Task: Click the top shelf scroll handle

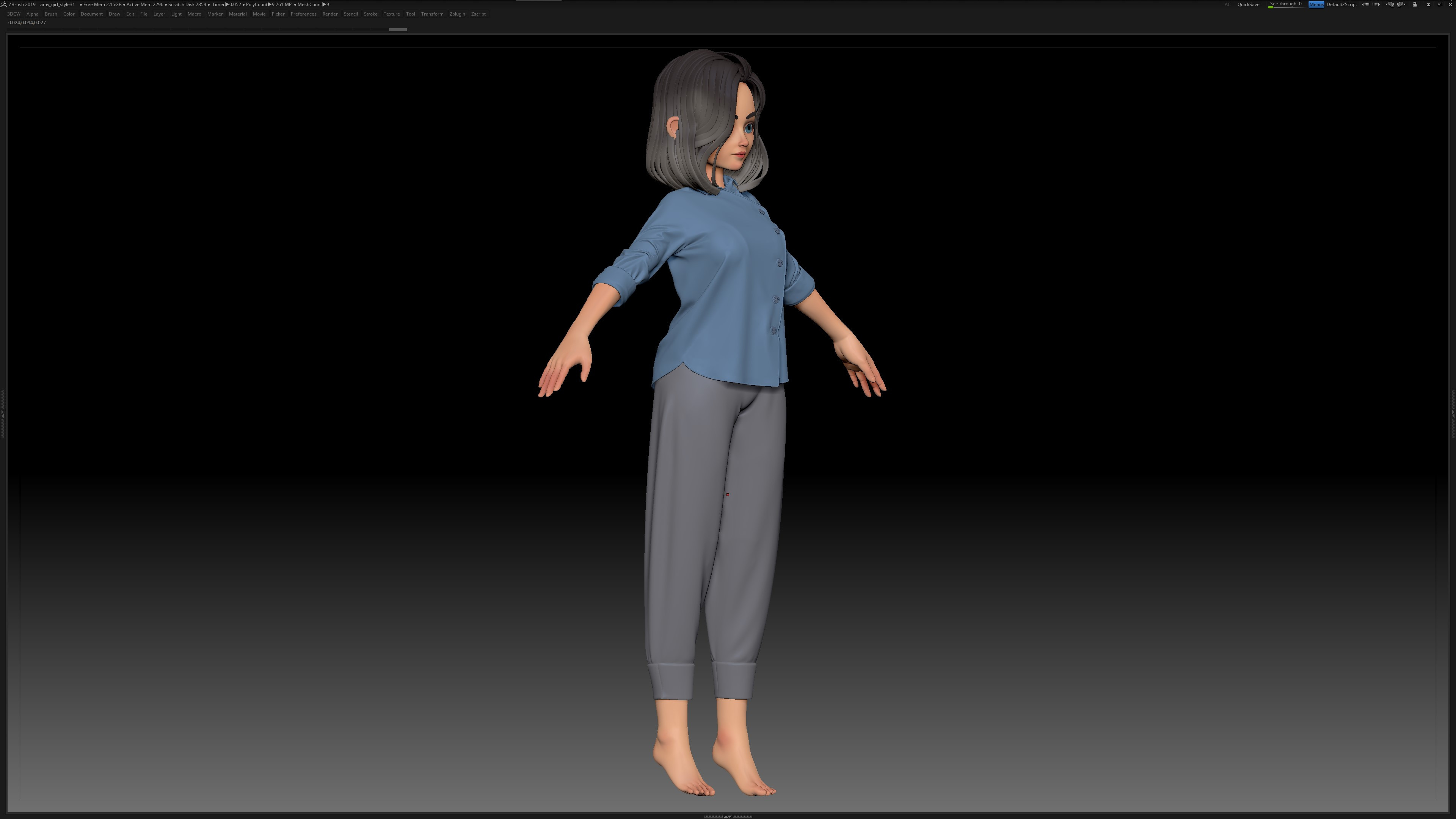Action: click(398, 30)
